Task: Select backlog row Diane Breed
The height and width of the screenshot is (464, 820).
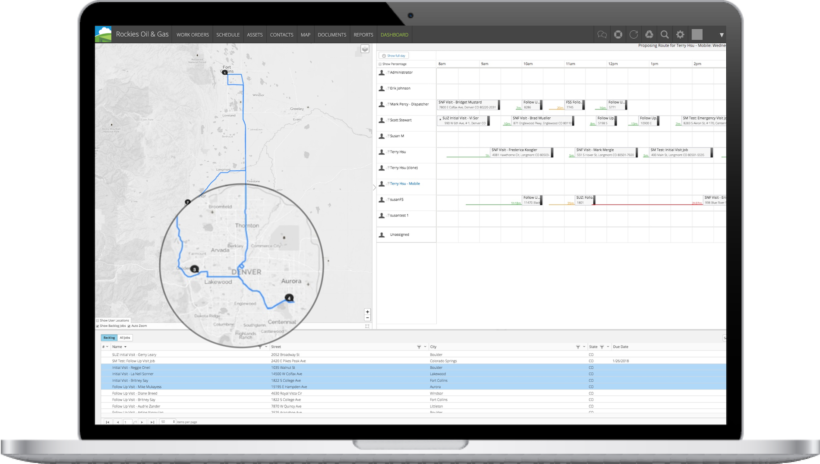Action: coord(413,393)
